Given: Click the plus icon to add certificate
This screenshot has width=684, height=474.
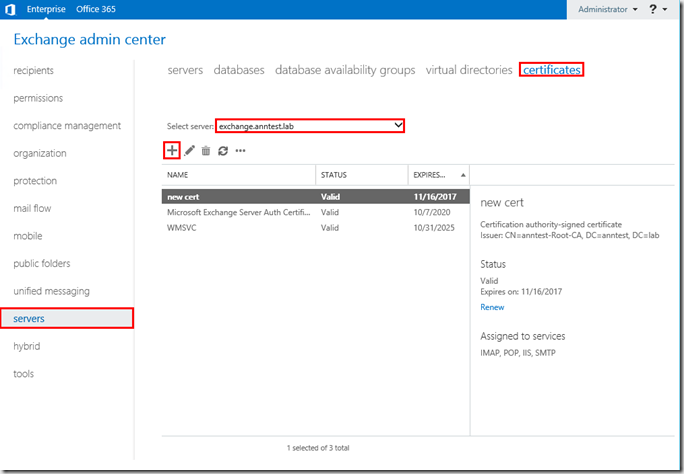Looking at the screenshot, I should (171, 151).
